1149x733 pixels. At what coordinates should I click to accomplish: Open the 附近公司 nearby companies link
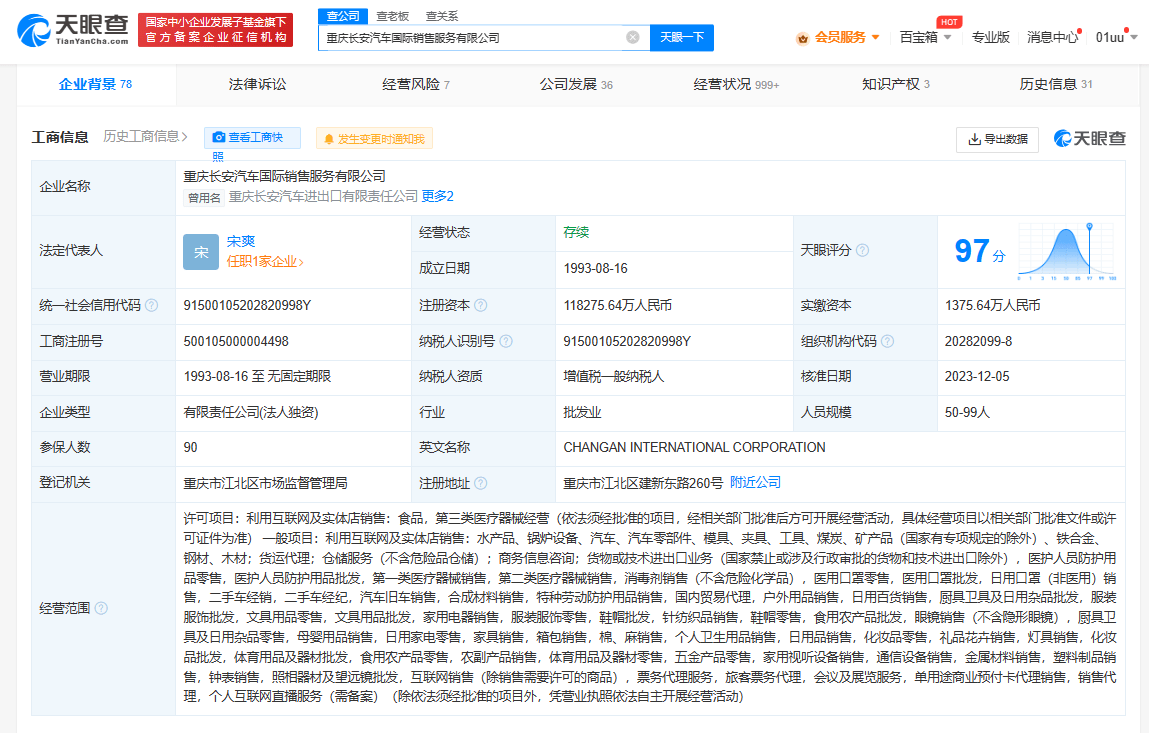(755, 482)
